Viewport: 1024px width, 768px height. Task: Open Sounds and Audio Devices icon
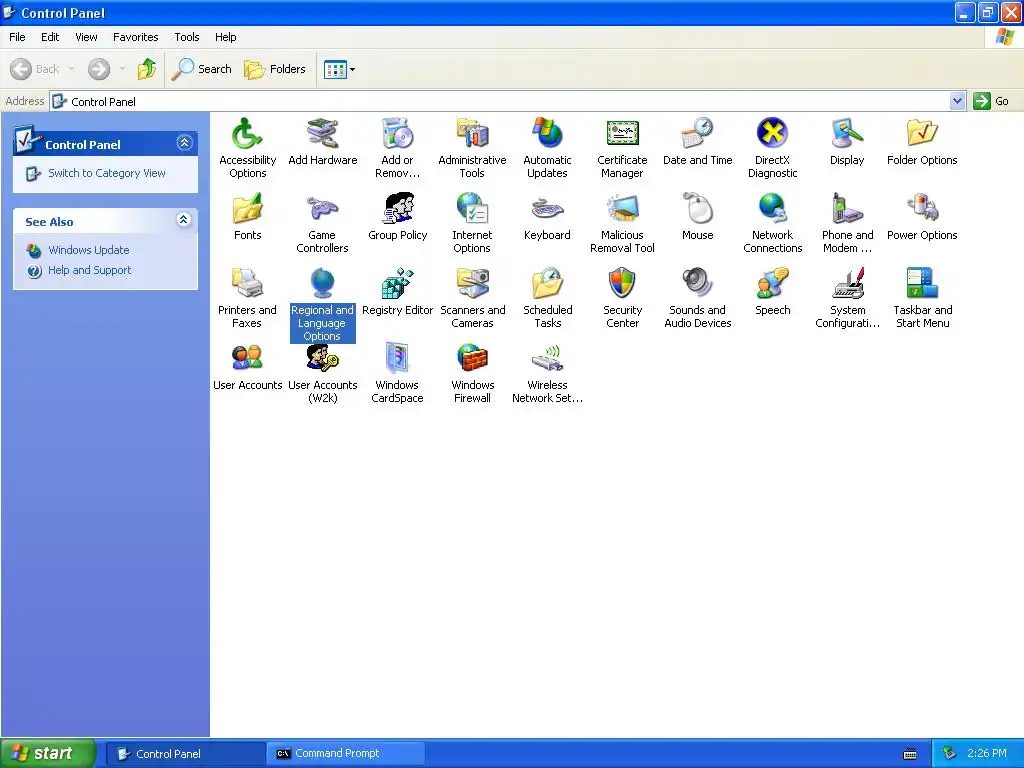tap(697, 298)
